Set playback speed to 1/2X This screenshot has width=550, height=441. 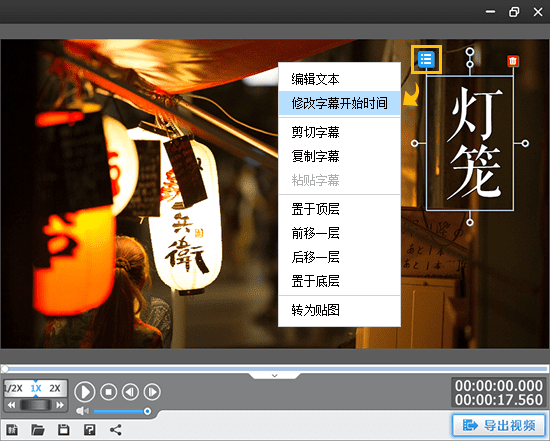(13, 388)
